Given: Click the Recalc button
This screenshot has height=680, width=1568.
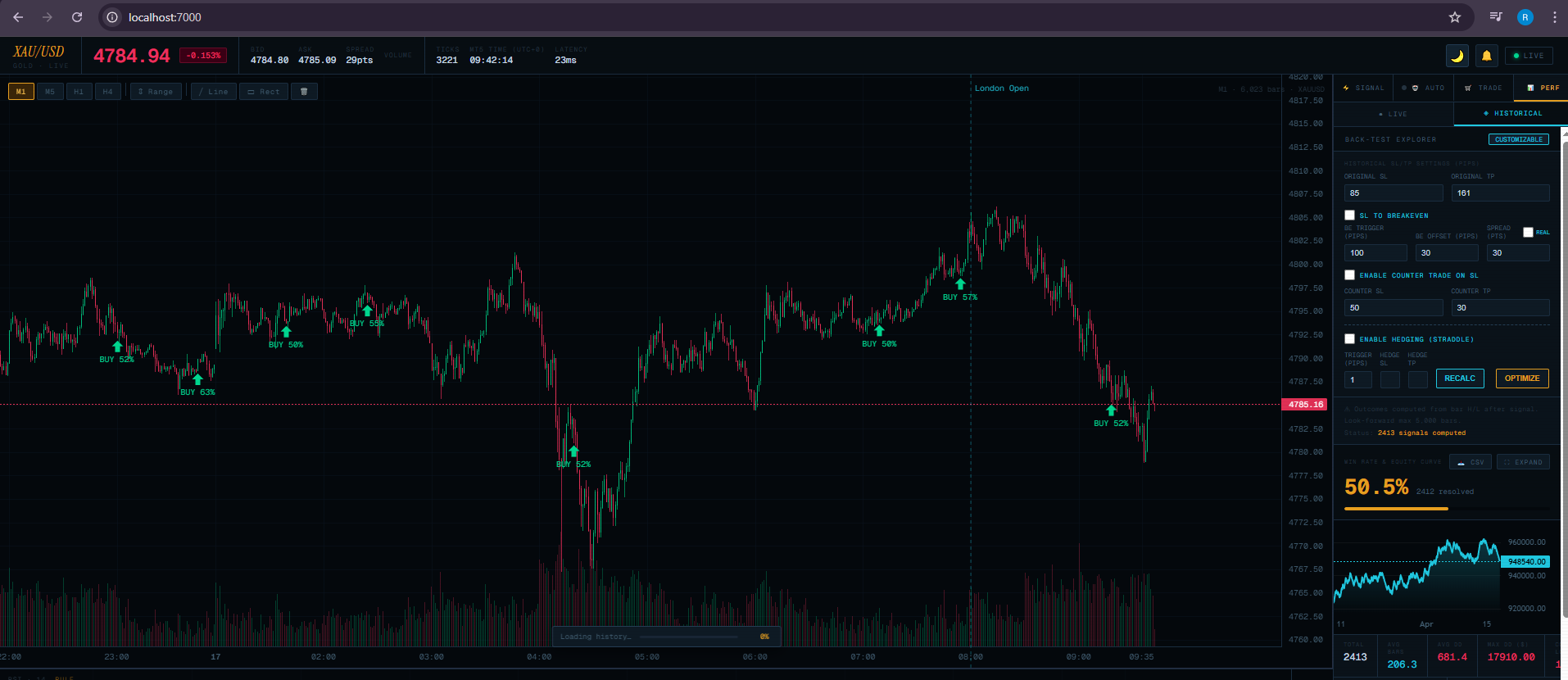Looking at the screenshot, I should [1460, 379].
